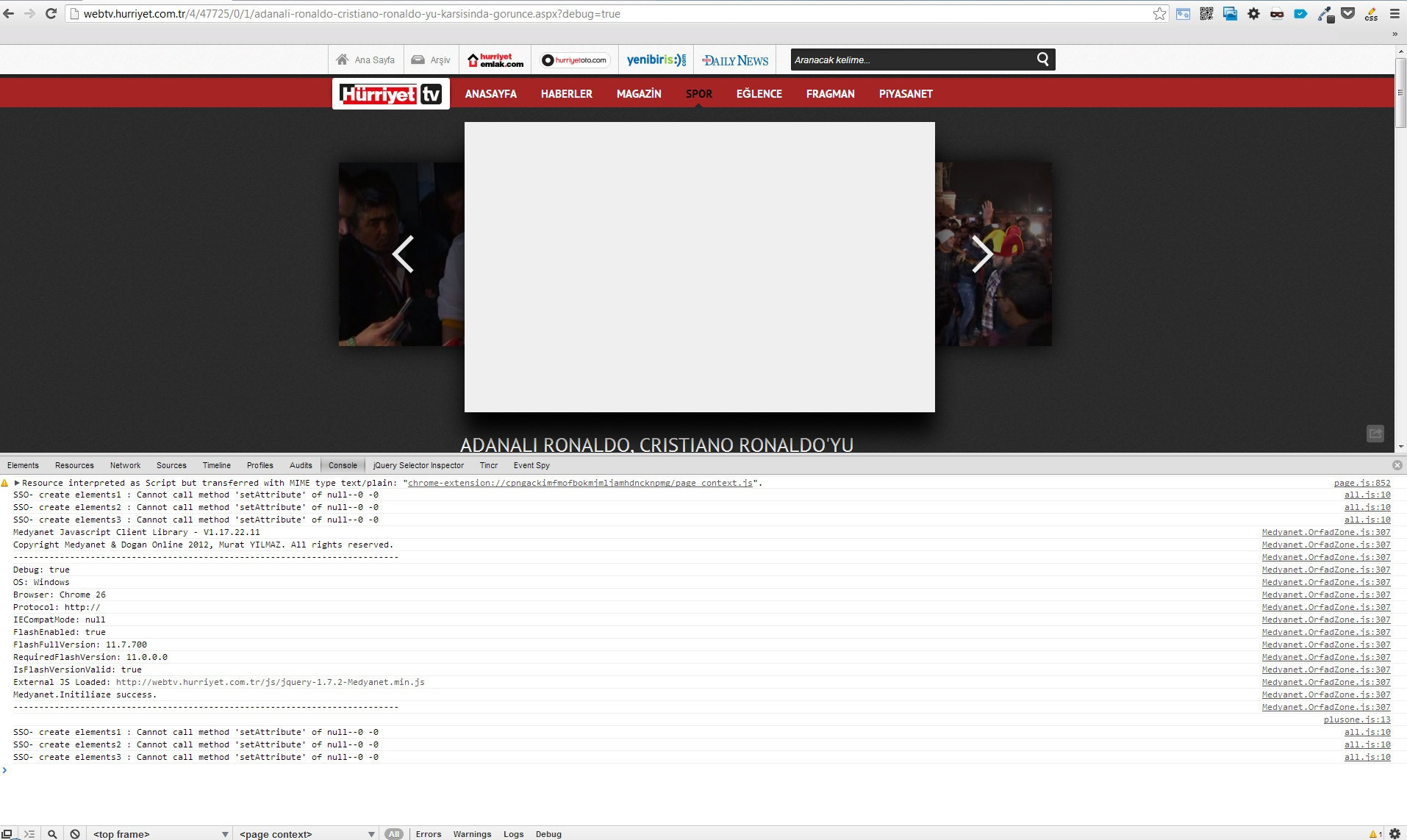1407x840 pixels.
Task: Bookmark this page with the star
Action: coord(1159,14)
